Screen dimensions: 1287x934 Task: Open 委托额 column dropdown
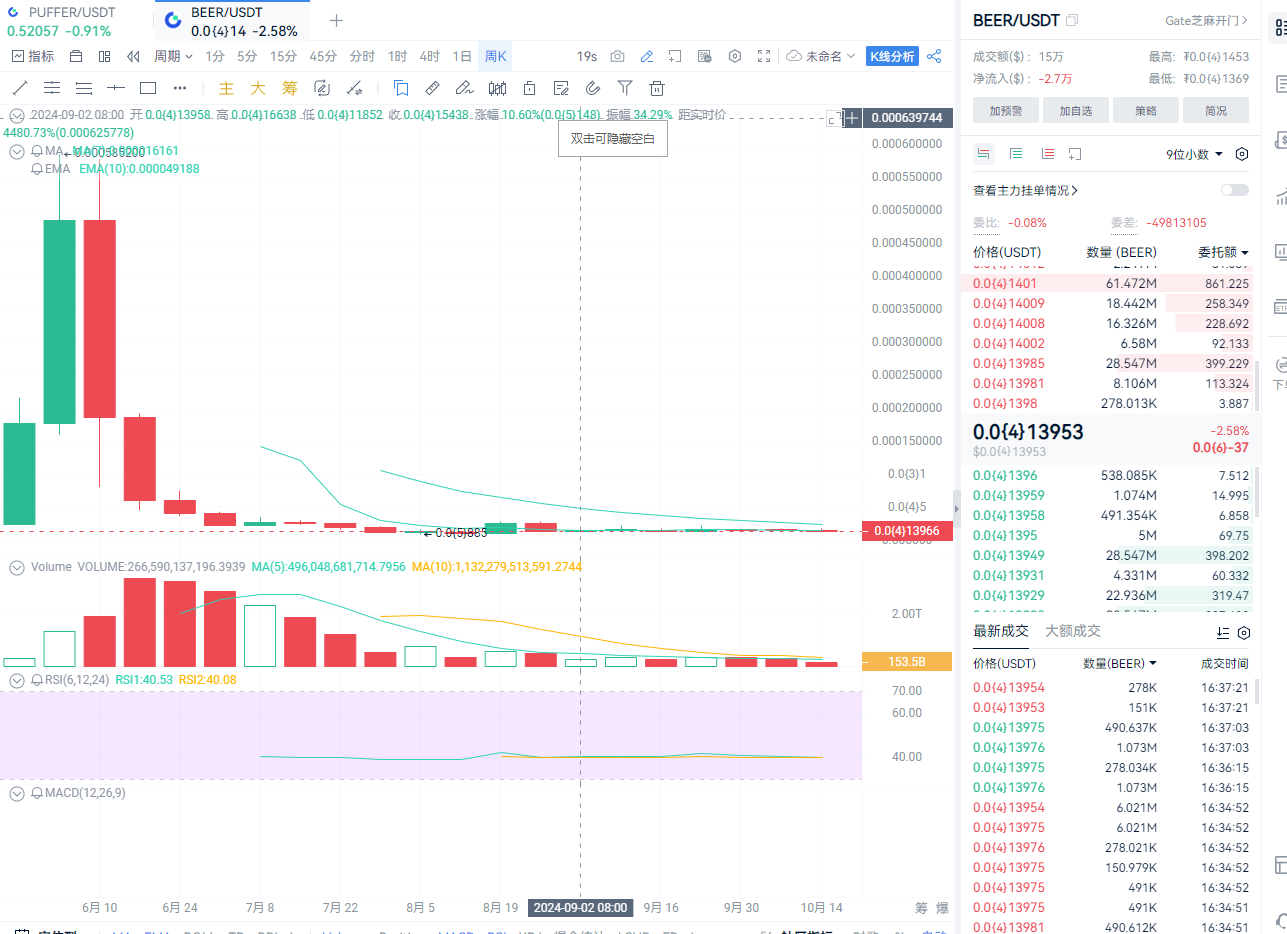click(x=1223, y=252)
